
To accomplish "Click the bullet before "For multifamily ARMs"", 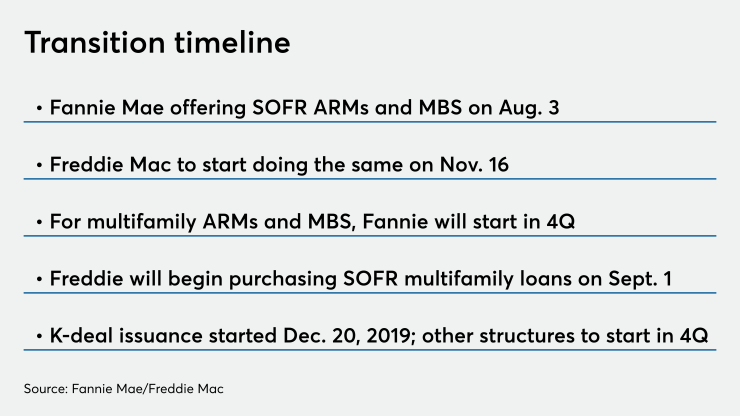I will pyautogui.click(x=38, y=219).
